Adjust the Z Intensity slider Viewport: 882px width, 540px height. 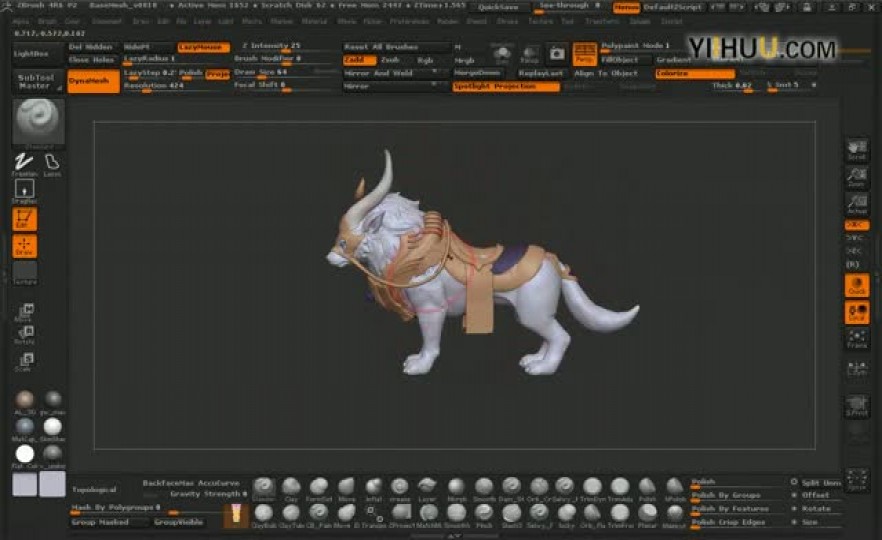(x=285, y=47)
